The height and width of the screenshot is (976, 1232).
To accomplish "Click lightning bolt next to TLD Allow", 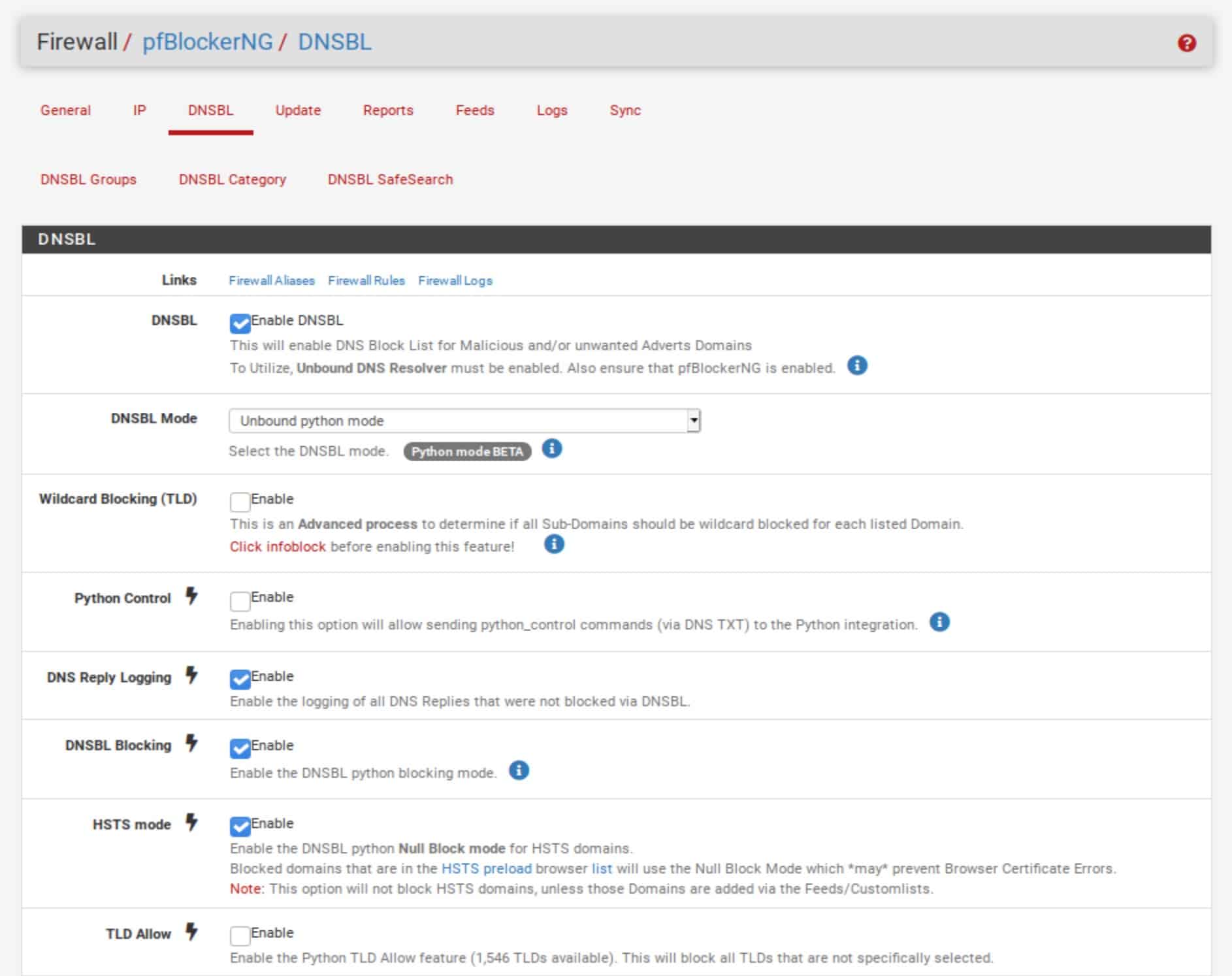I will [x=191, y=932].
